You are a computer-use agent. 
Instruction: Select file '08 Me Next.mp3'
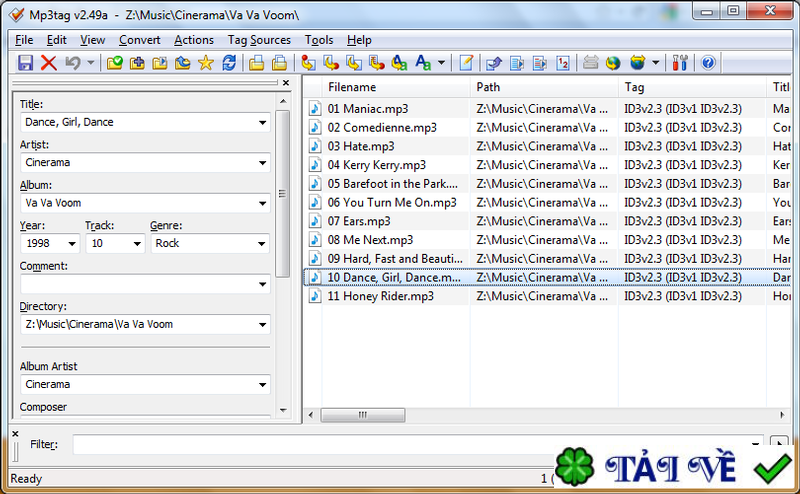point(370,240)
